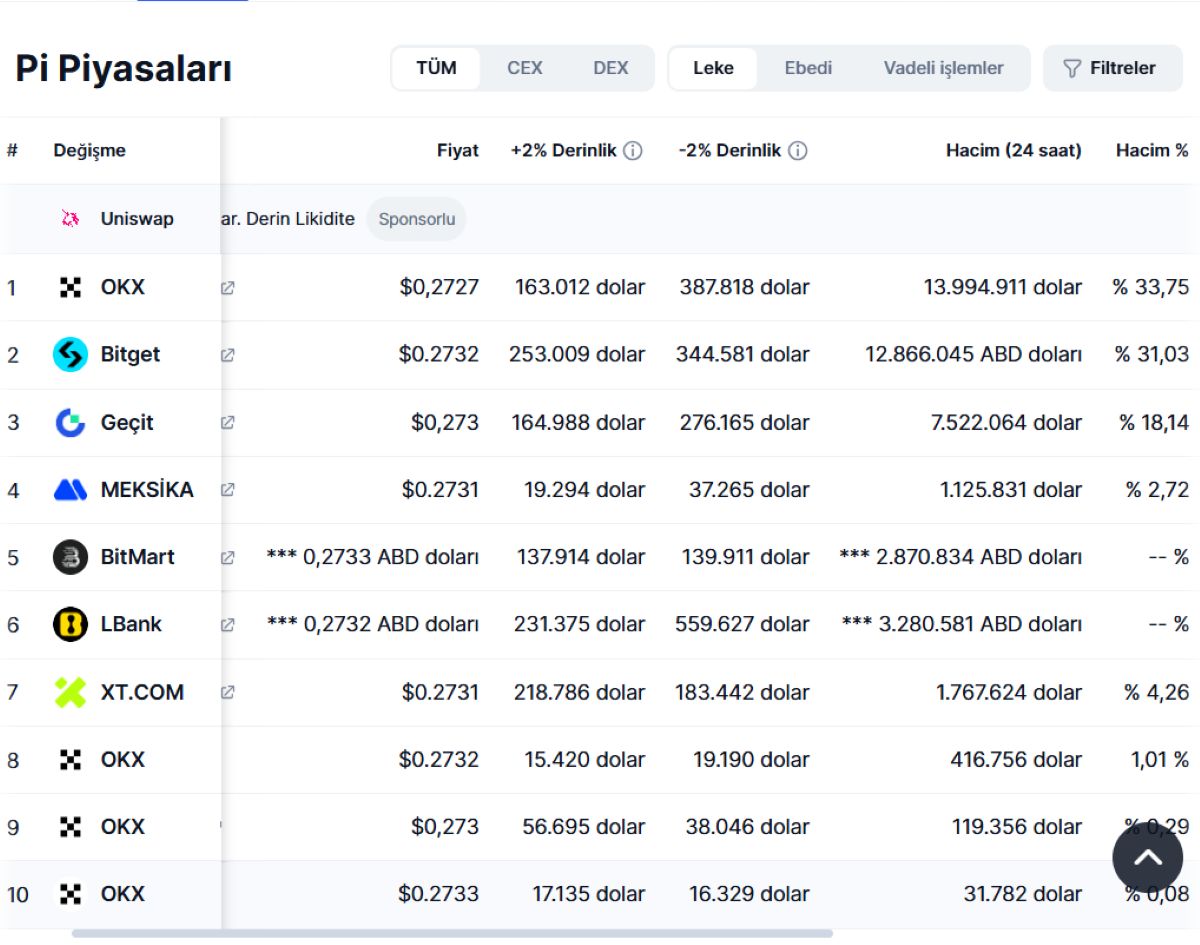The height and width of the screenshot is (945, 1200).
Task: Sort by -2% Derinlik column header
Action: point(730,151)
